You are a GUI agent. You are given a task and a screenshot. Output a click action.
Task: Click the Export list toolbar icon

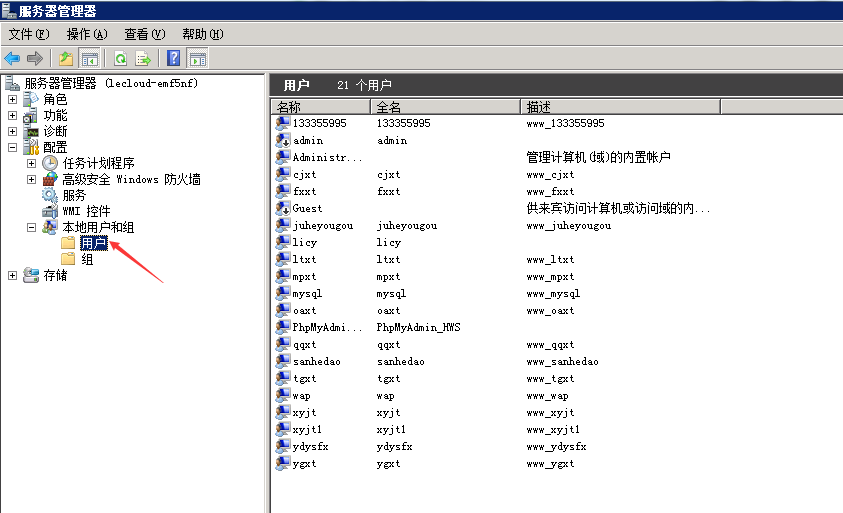[144, 58]
